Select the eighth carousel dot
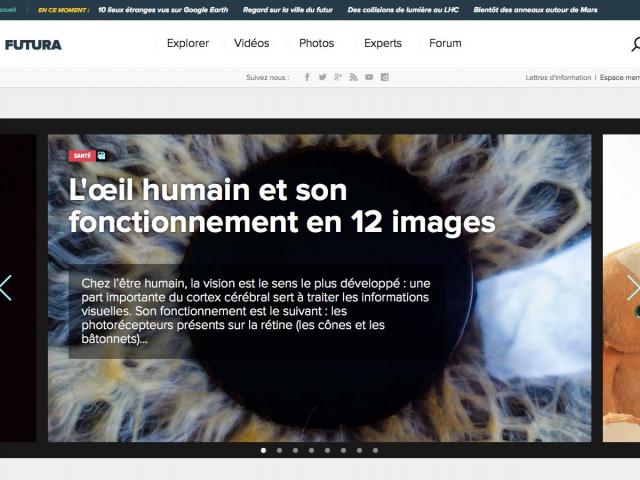Viewport: 640px width, 480px height. click(x=375, y=451)
